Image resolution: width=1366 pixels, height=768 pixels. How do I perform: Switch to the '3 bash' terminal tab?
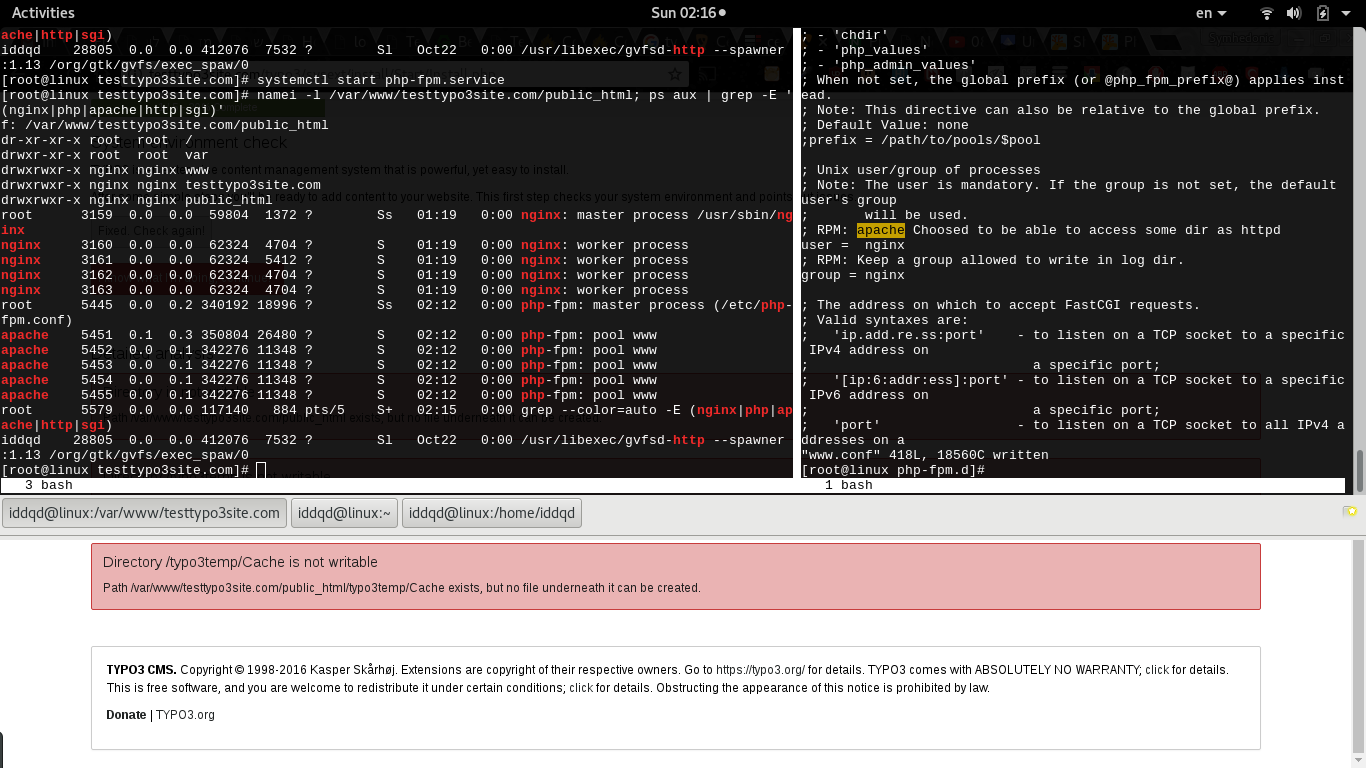[48, 485]
